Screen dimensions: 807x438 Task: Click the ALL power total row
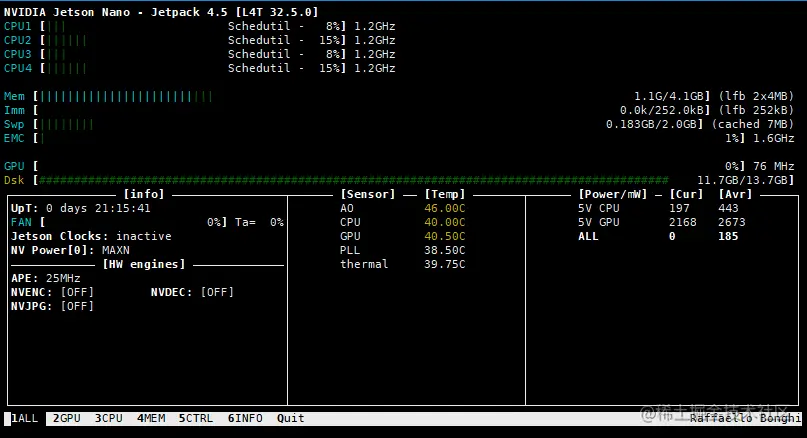(658, 236)
